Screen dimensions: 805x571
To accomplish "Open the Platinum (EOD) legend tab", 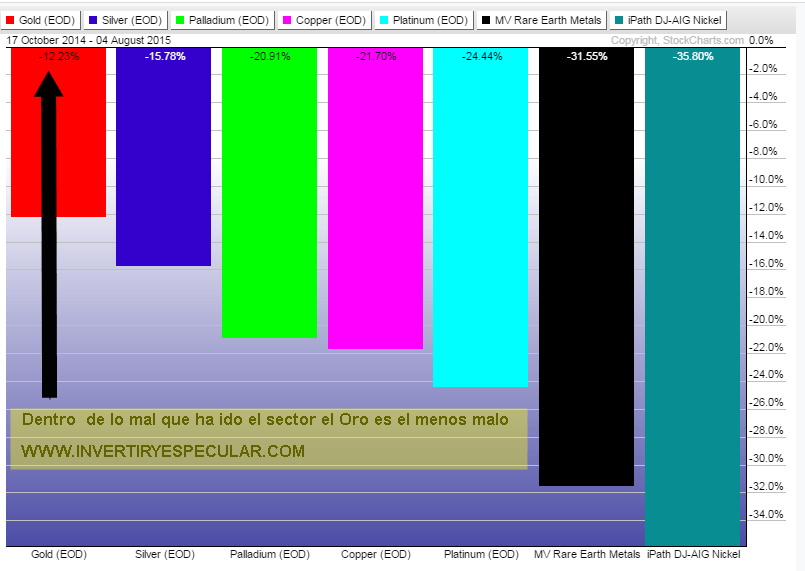I will (x=427, y=19).
